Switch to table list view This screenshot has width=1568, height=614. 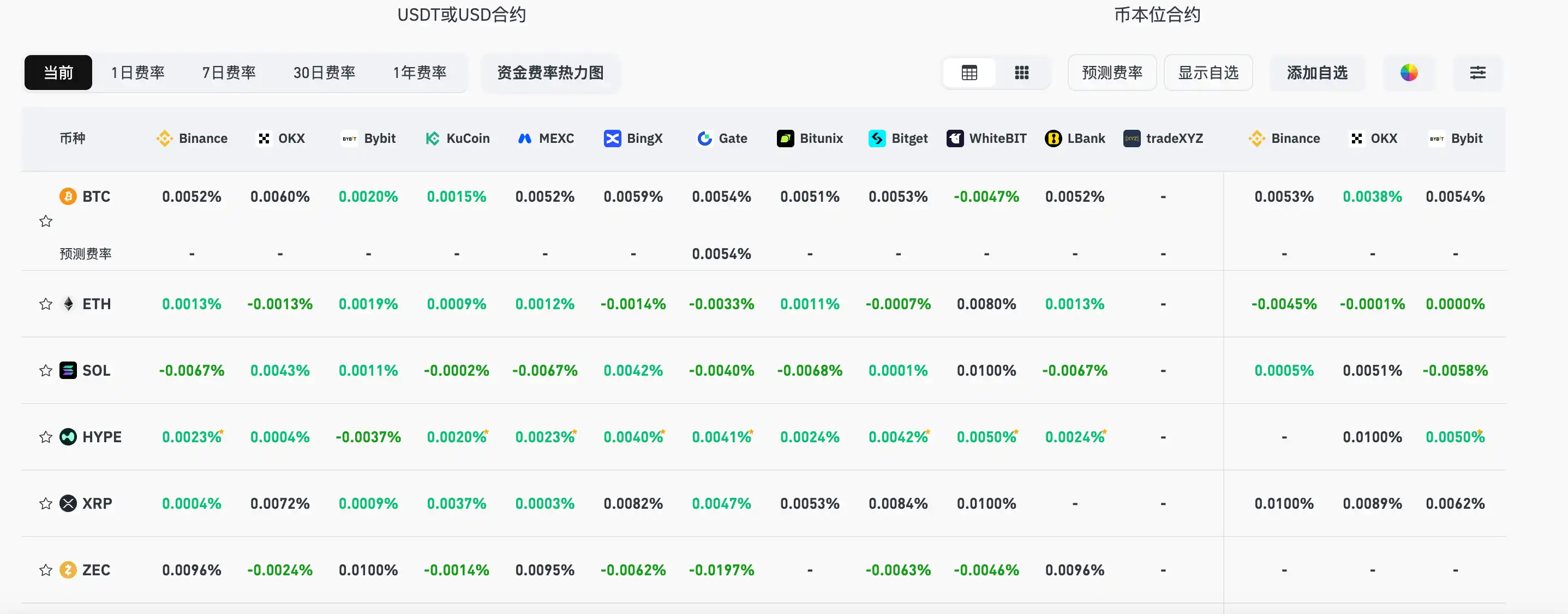[969, 73]
